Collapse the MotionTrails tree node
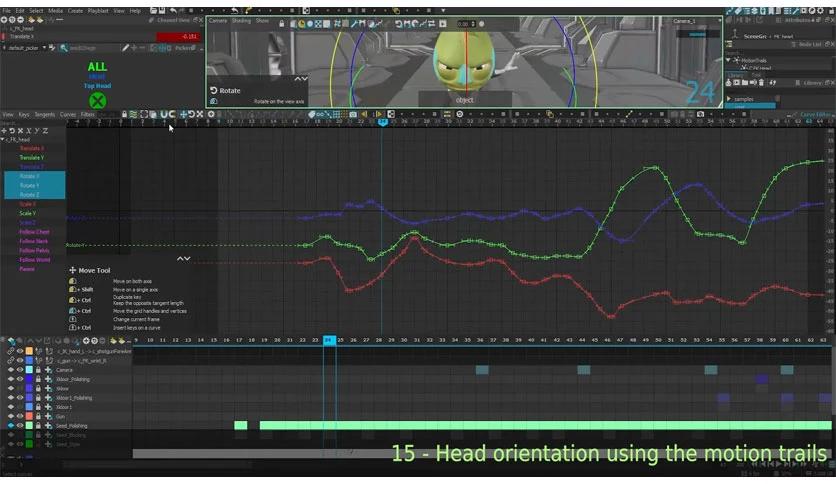This screenshot has height=484, width=836. coord(728,60)
